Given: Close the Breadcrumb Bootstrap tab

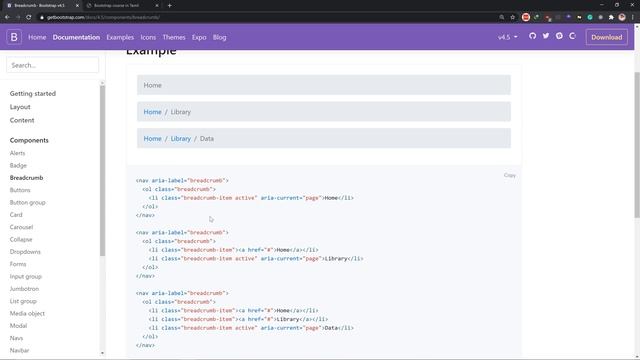Looking at the screenshot, I should [77, 6].
